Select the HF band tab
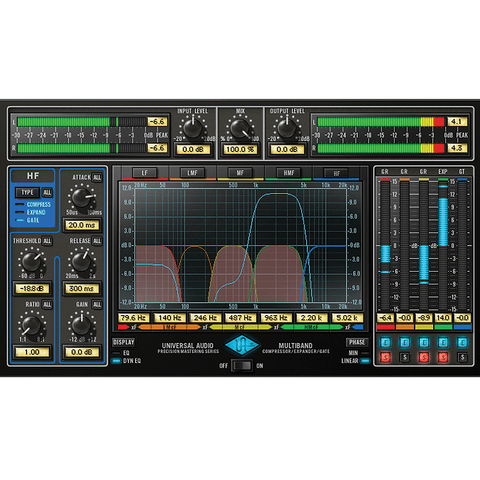The image size is (480, 480). [x=336, y=173]
